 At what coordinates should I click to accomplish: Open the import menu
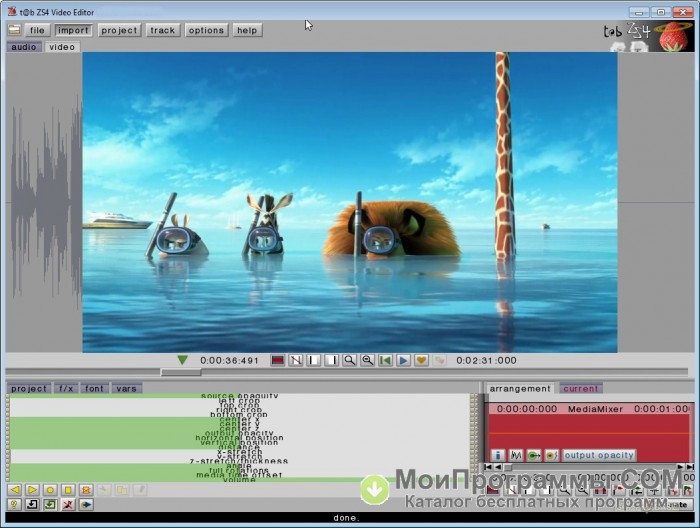click(x=73, y=30)
